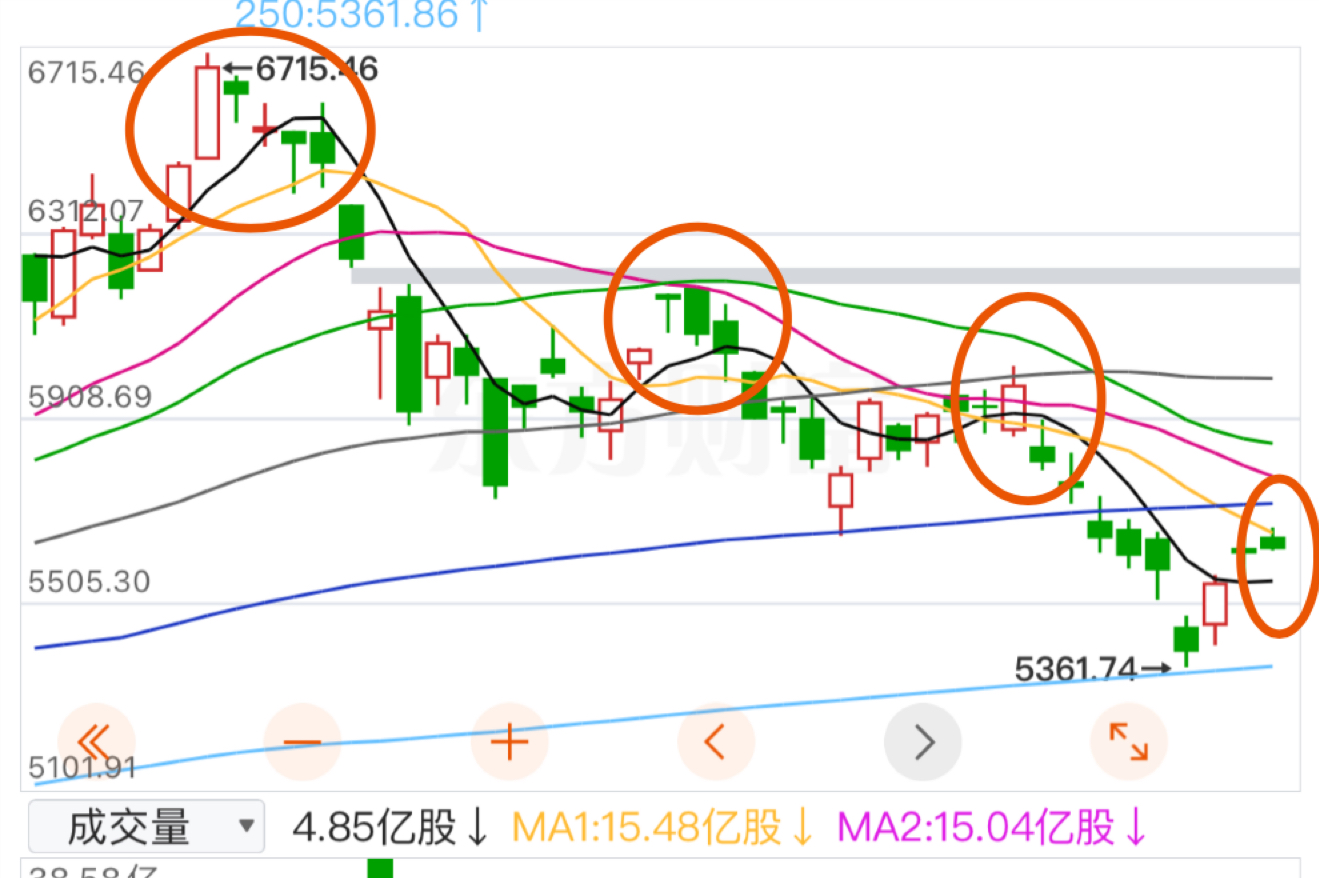The height and width of the screenshot is (878, 1319).
Task: Select the MA2:15.04亿股 indicator label
Action: point(991,827)
